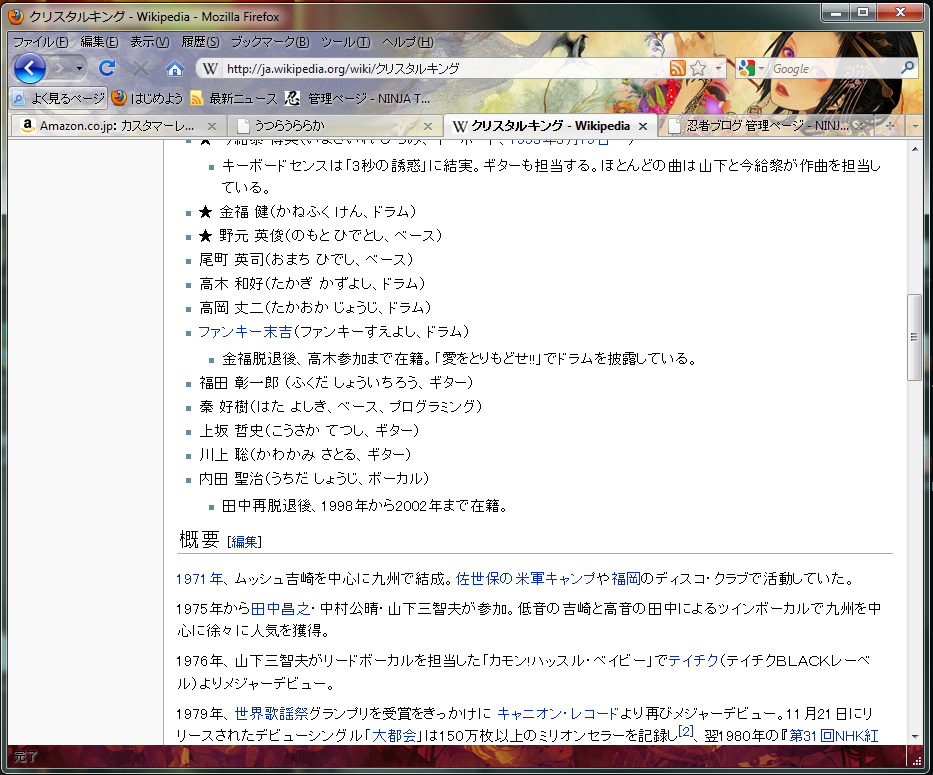The image size is (933, 775).
Task: Go to the Home page icon
Action: [174, 69]
